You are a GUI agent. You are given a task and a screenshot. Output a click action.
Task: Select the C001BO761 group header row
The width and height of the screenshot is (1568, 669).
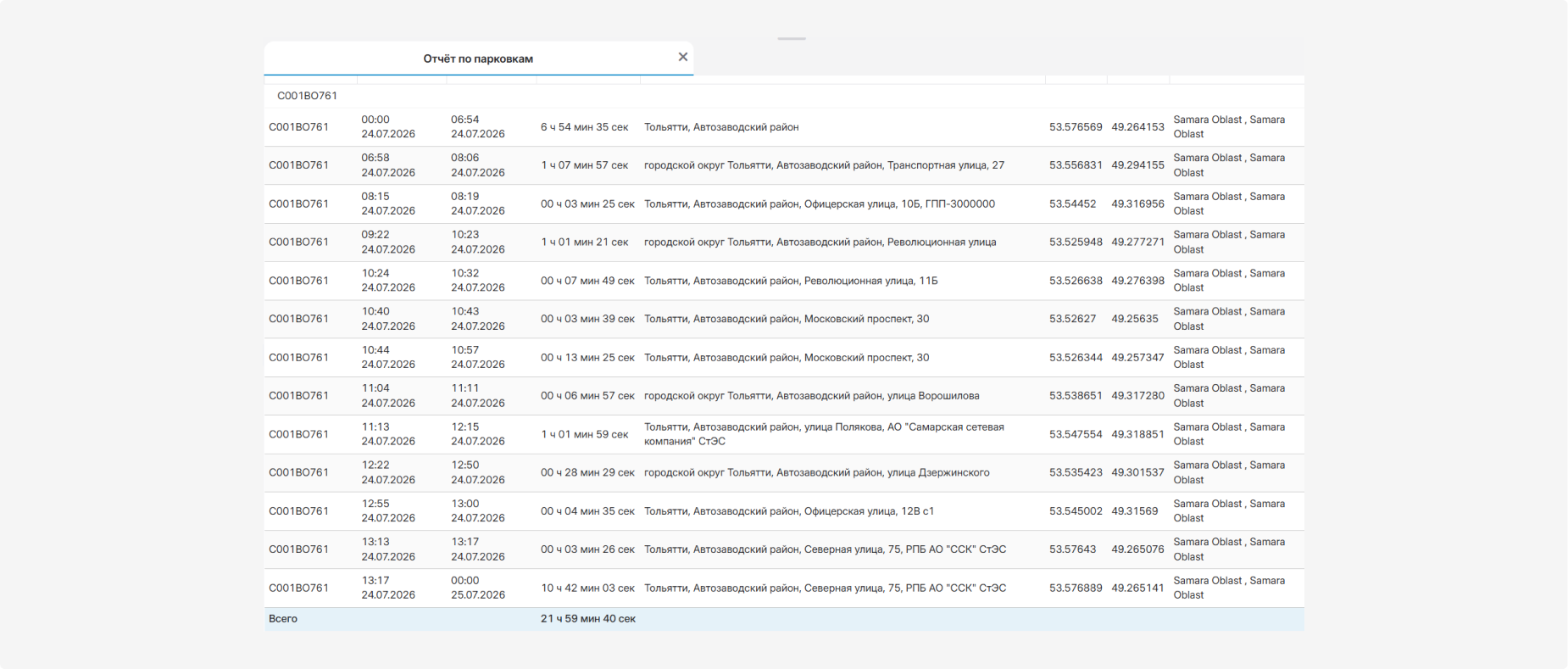(784, 96)
